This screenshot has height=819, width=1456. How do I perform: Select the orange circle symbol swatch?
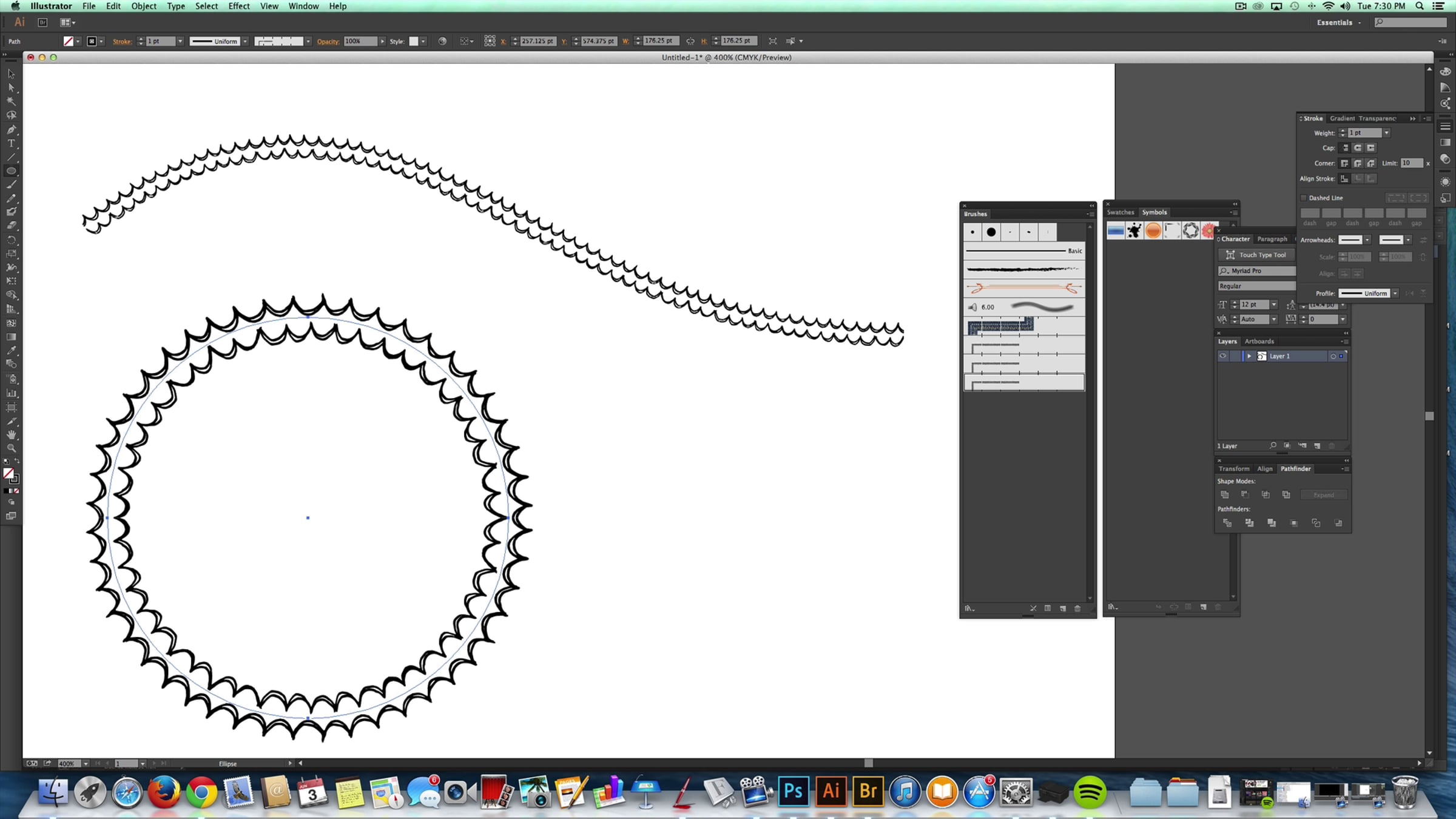point(1153,231)
